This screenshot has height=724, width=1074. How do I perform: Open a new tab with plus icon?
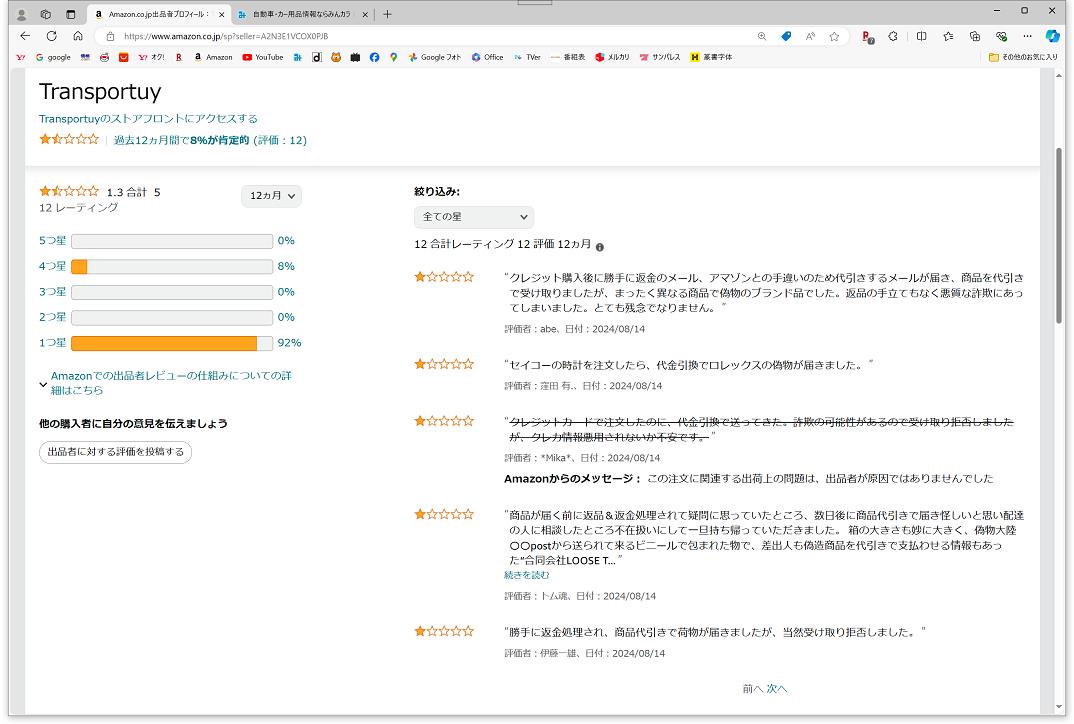tap(387, 14)
